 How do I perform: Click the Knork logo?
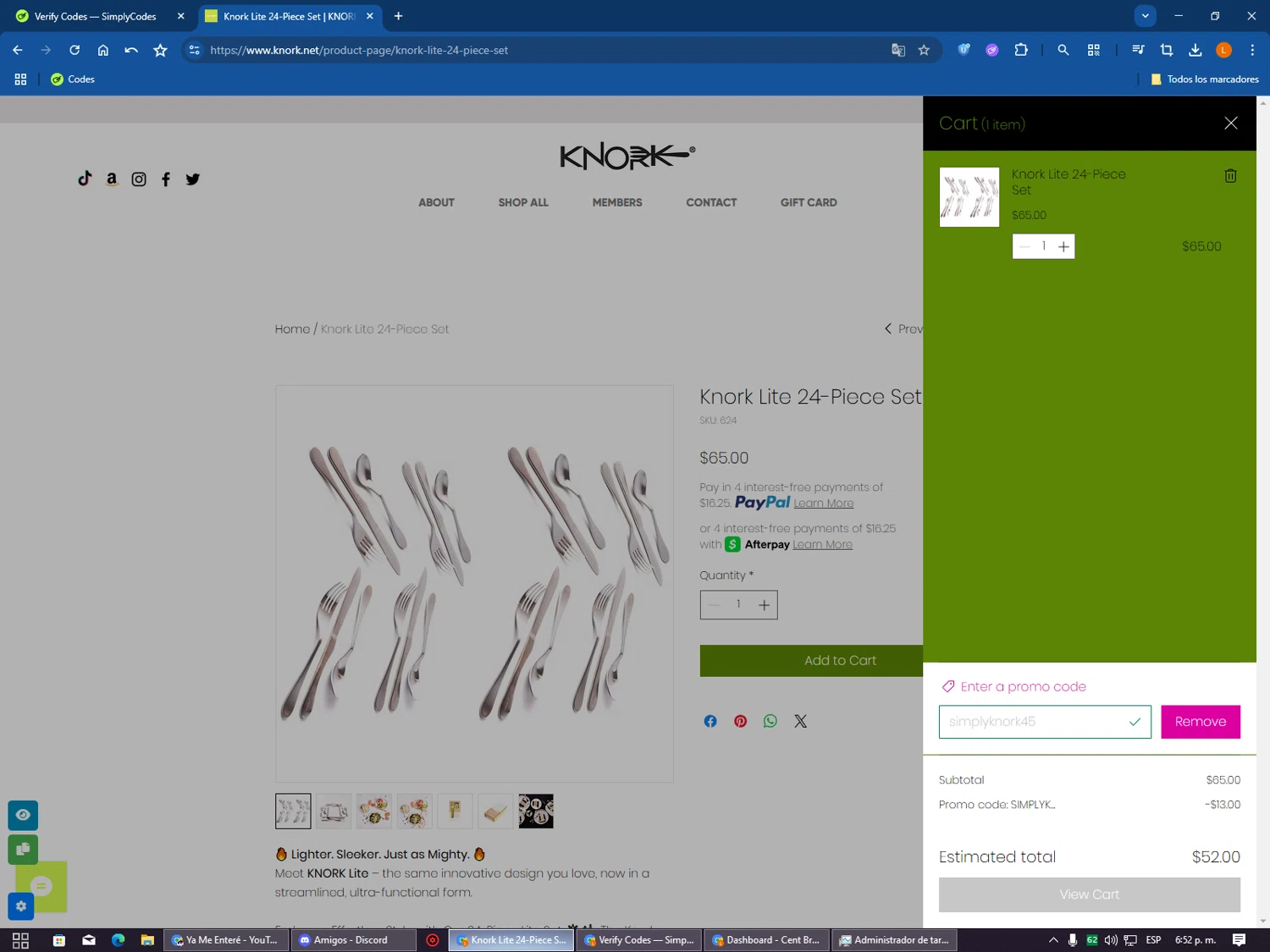627,156
